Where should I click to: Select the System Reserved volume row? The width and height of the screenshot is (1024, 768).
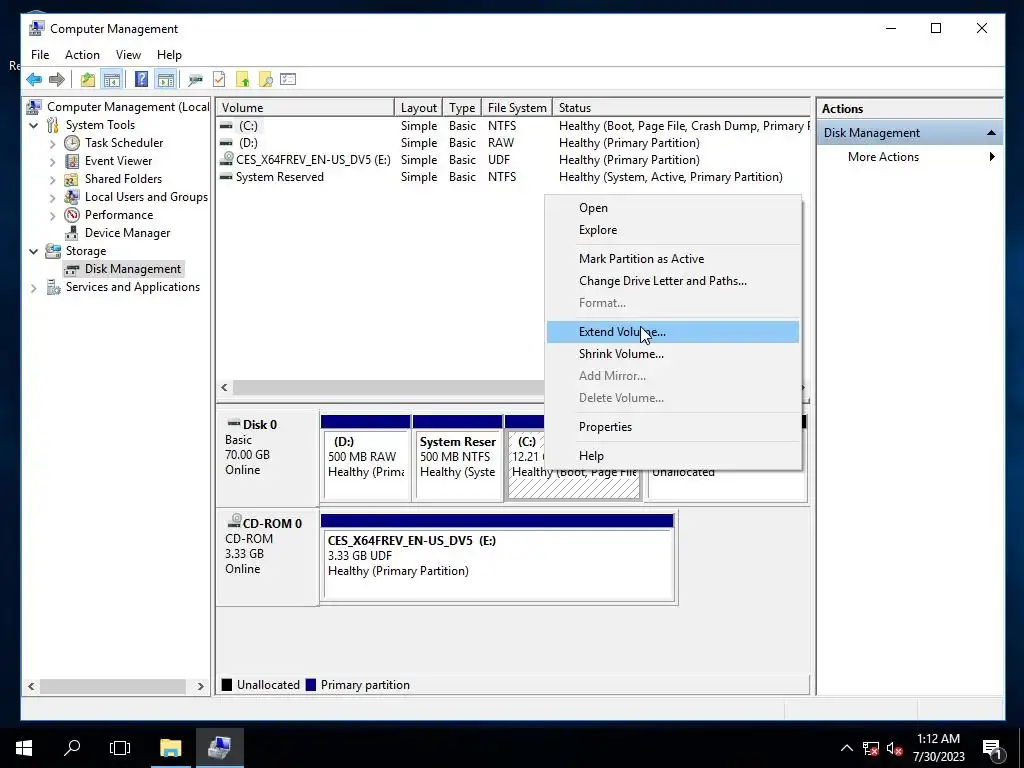point(513,177)
